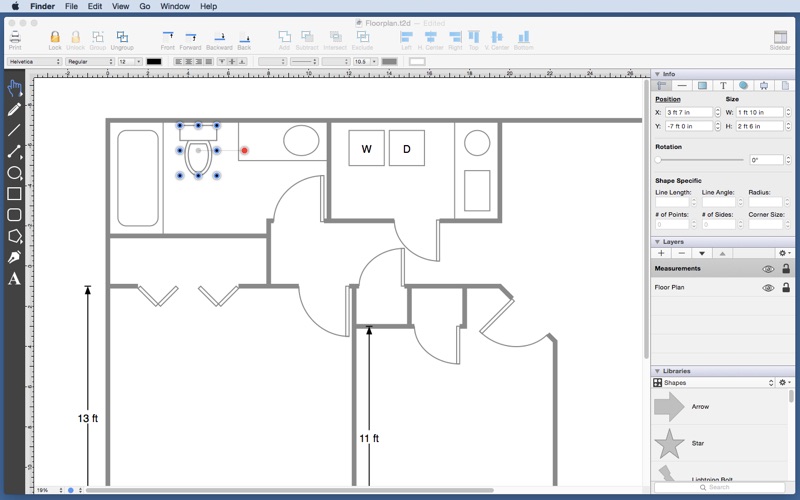Viewport: 800px width, 500px height.
Task: Collapse the Info panel section
Action: click(x=657, y=74)
